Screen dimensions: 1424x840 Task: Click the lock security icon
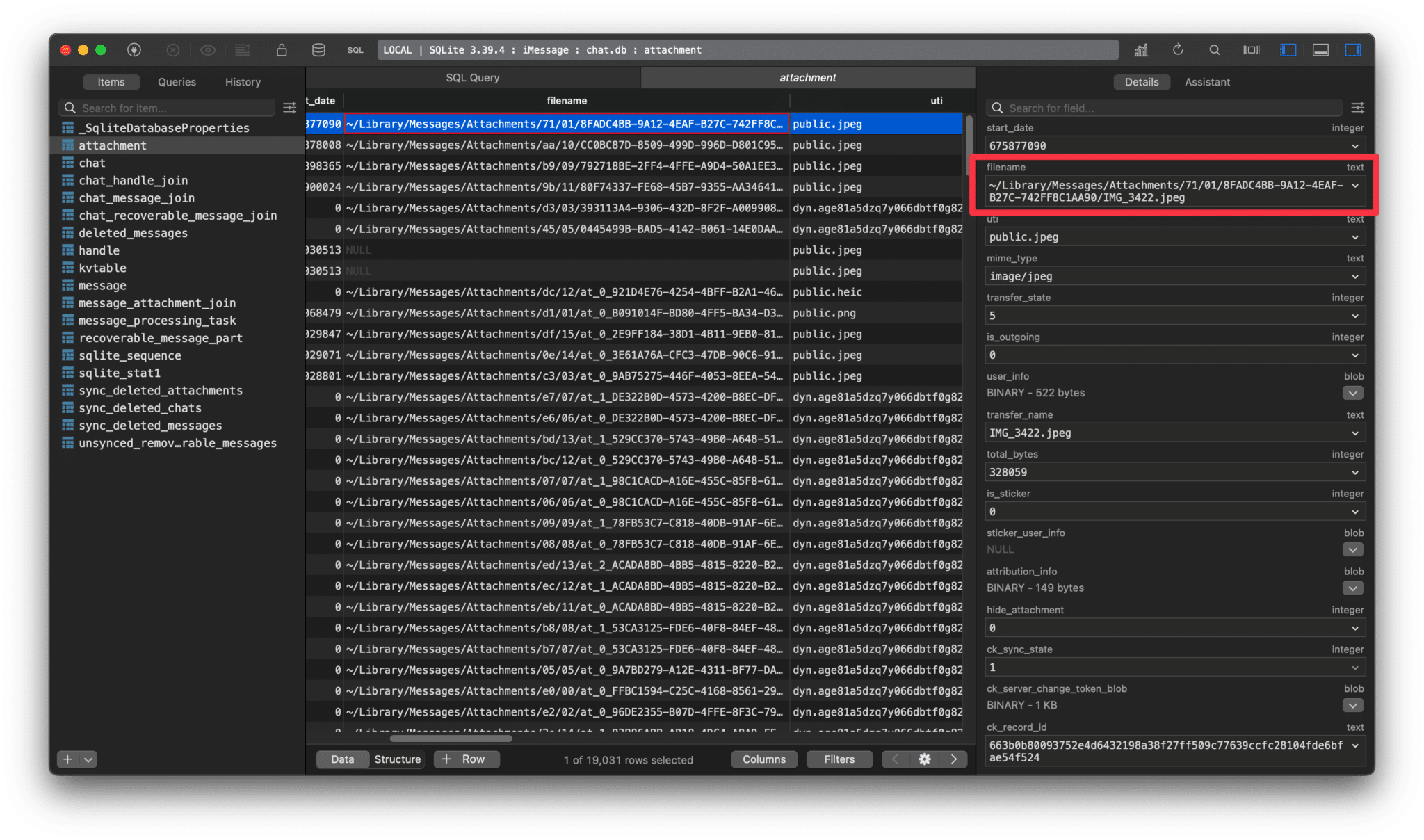282,49
